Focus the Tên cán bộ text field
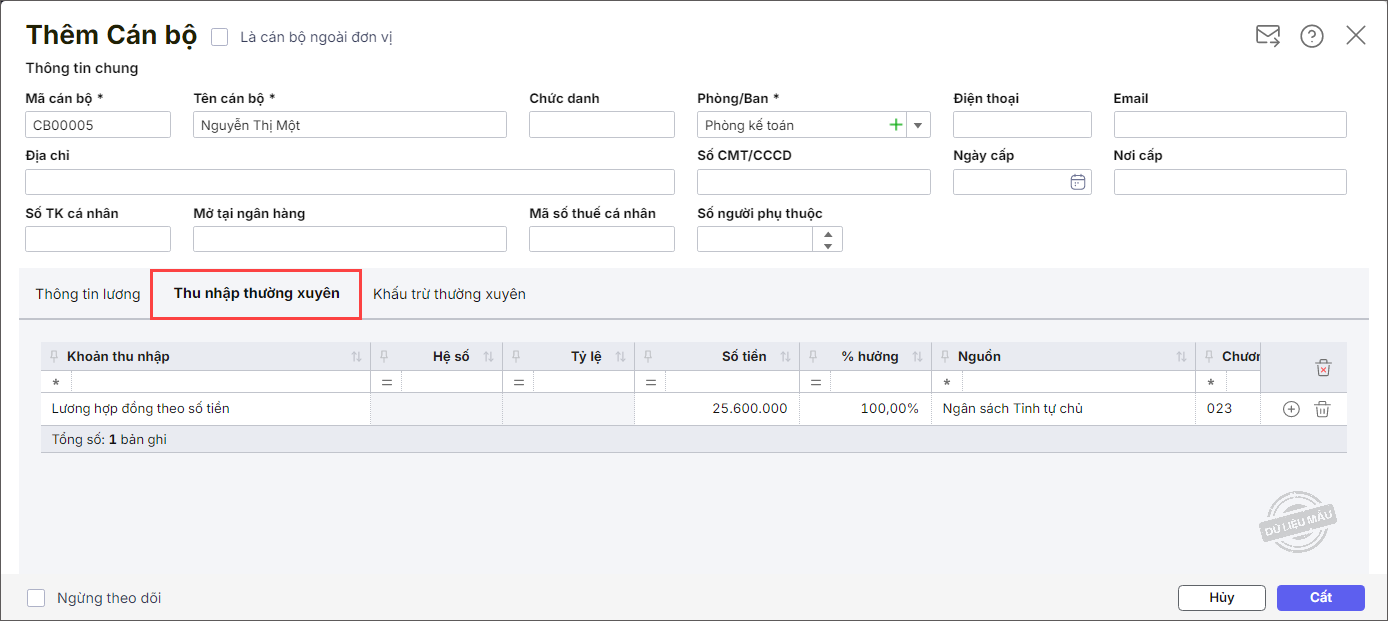This screenshot has width=1388, height=621. (x=349, y=125)
